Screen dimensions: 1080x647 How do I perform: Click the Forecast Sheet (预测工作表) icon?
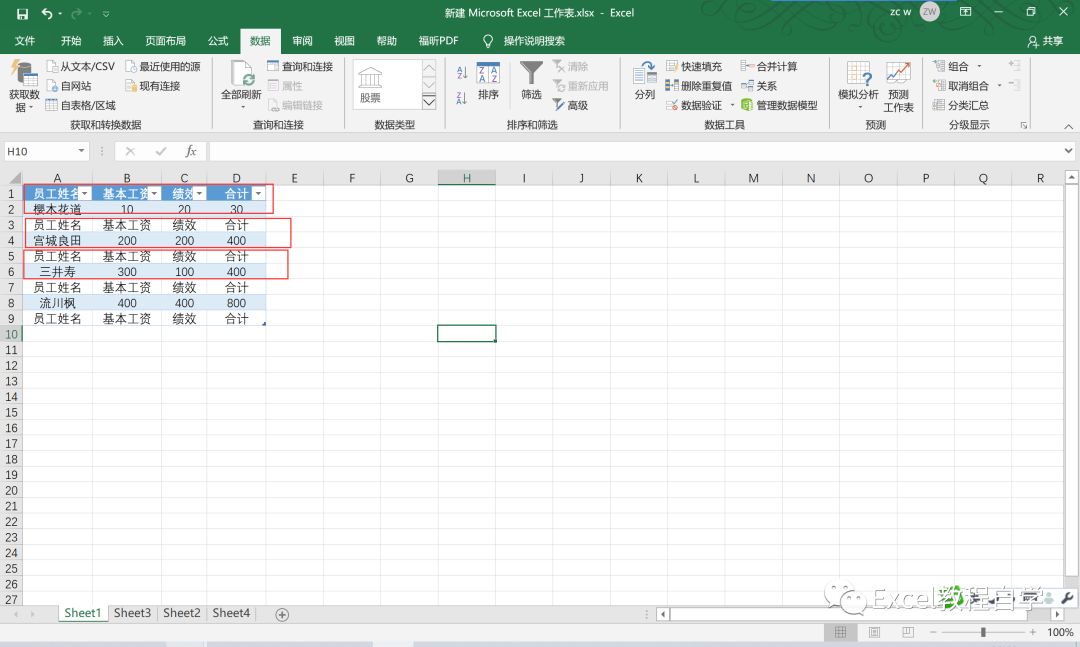pyautogui.click(x=898, y=75)
